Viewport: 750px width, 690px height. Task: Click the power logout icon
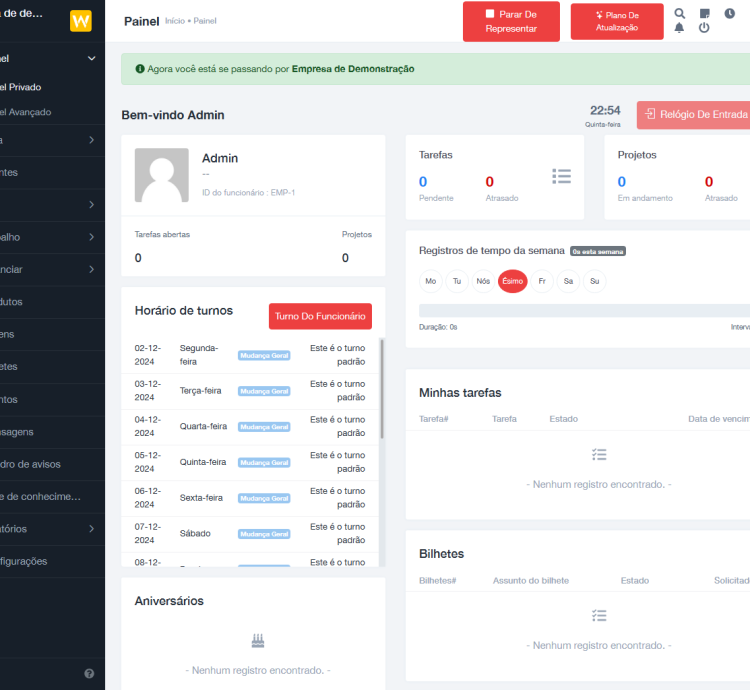[x=704, y=28]
